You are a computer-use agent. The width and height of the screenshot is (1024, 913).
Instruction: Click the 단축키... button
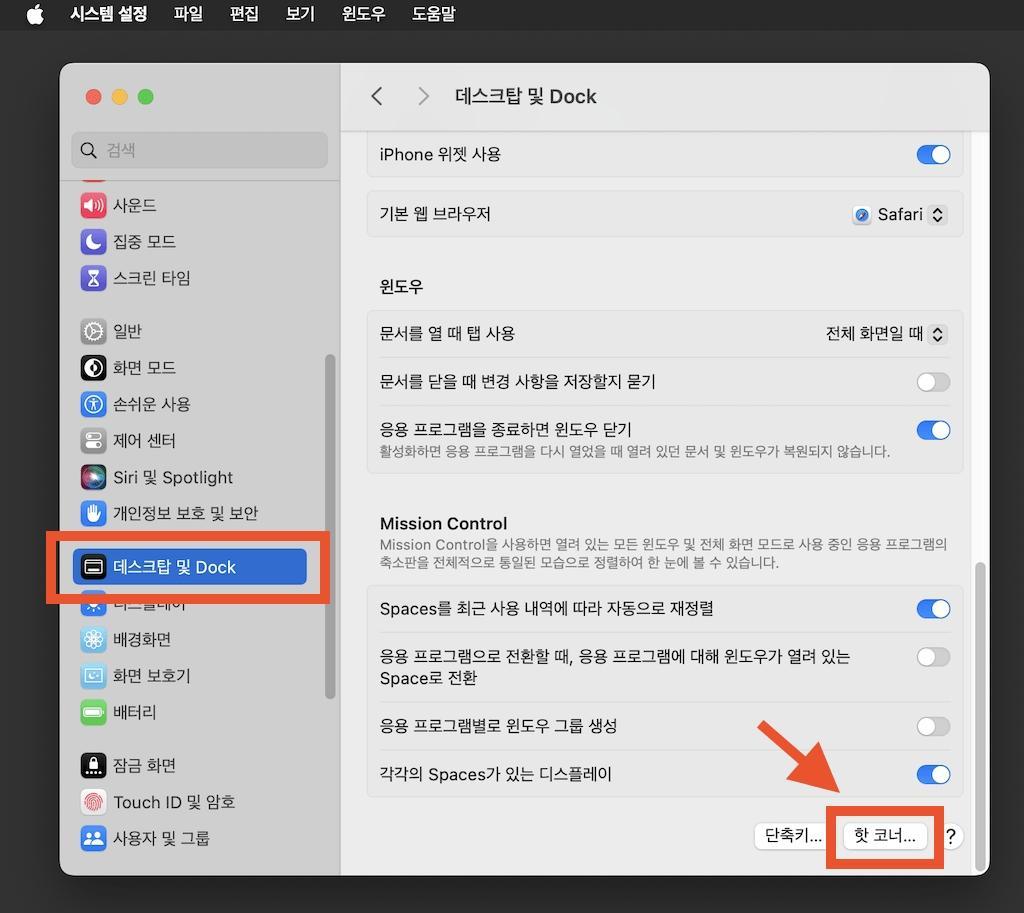(793, 836)
